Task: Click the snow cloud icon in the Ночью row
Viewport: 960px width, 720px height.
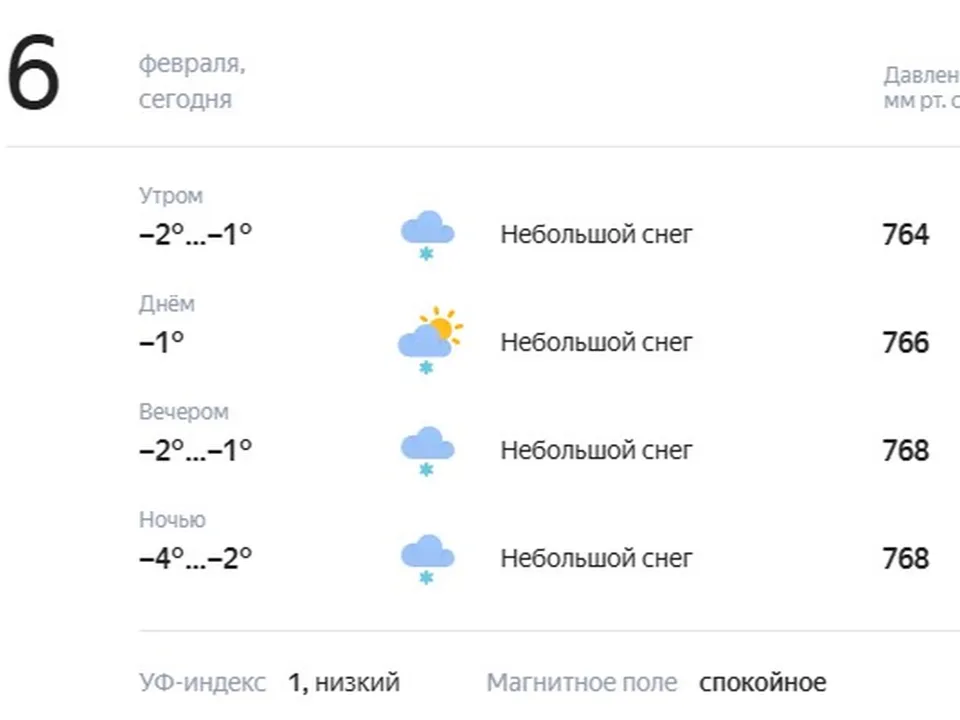Action: click(427, 549)
